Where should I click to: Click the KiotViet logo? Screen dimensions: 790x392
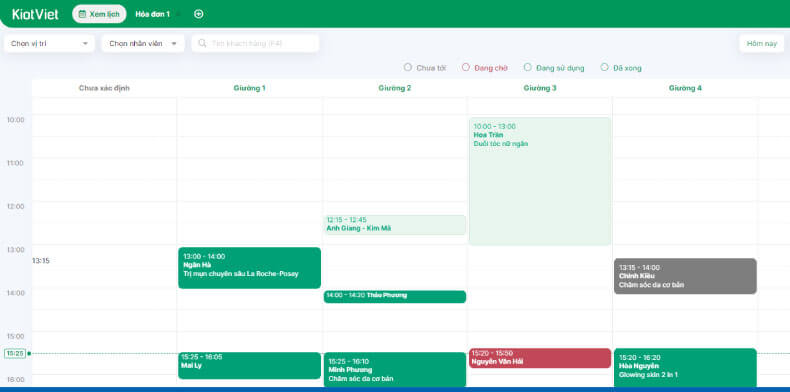click(x=35, y=14)
